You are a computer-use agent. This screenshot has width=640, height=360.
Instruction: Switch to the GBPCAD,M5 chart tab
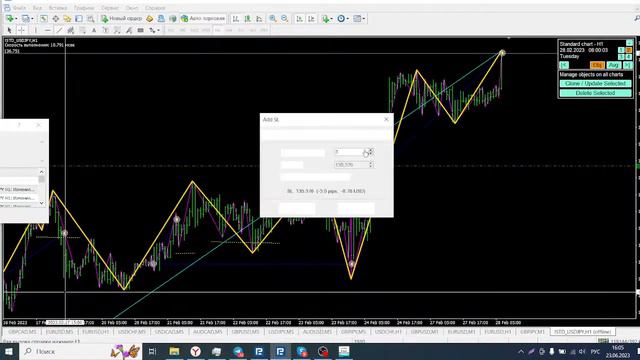(22, 332)
